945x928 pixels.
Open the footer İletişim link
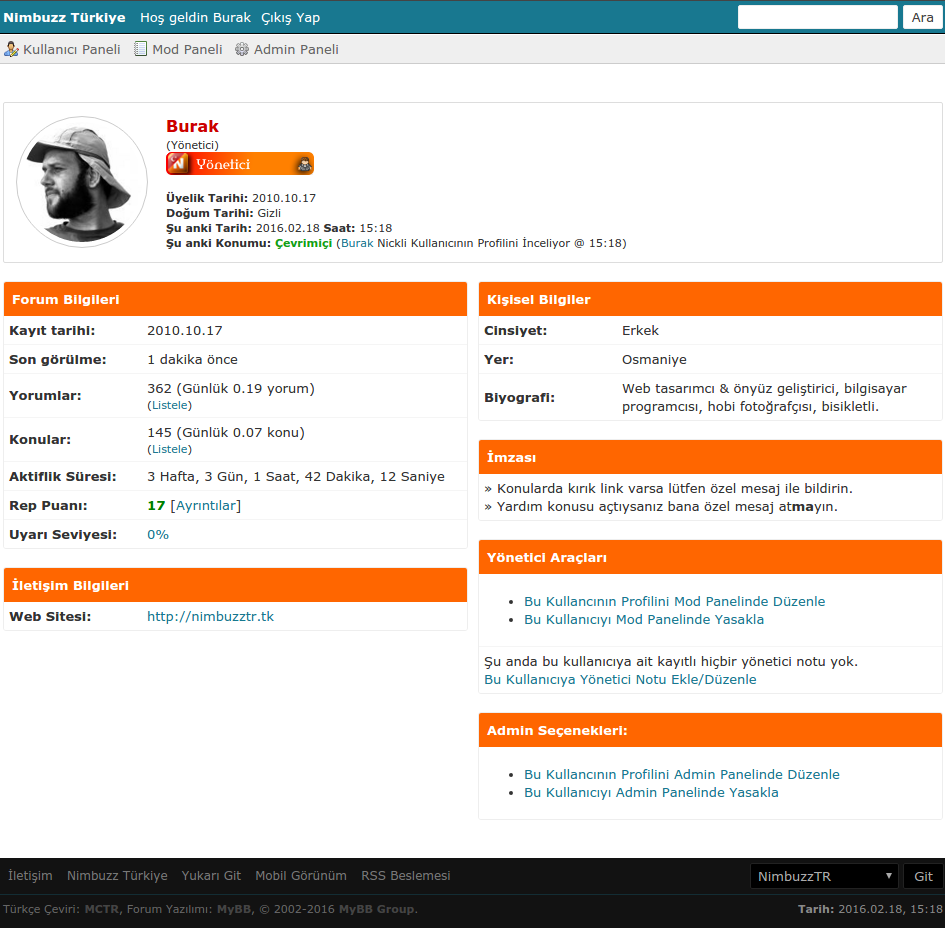point(30,876)
